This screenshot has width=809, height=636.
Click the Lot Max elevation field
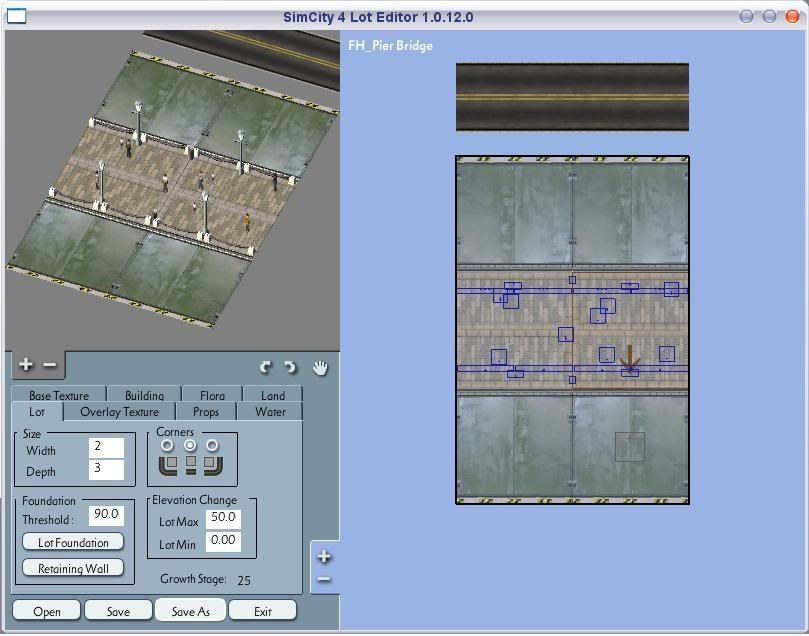(x=223, y=518)
